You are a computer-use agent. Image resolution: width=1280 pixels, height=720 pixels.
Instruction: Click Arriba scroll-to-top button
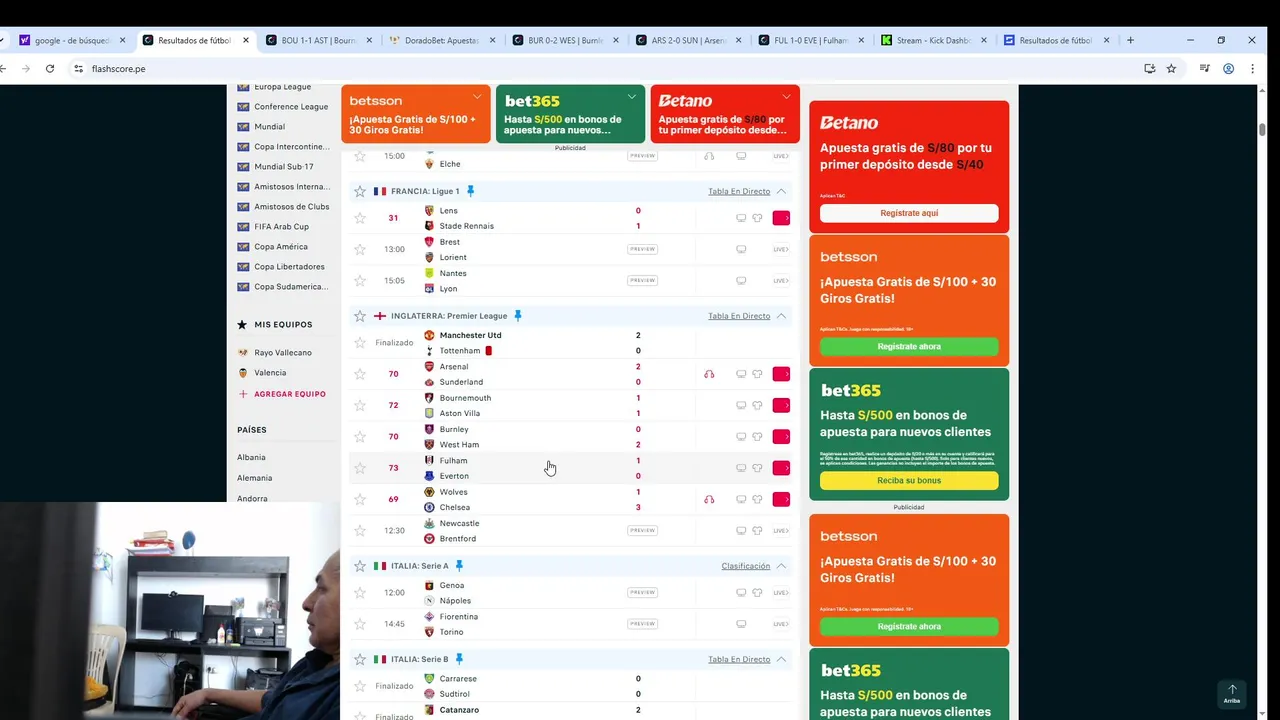[1232, 693]
